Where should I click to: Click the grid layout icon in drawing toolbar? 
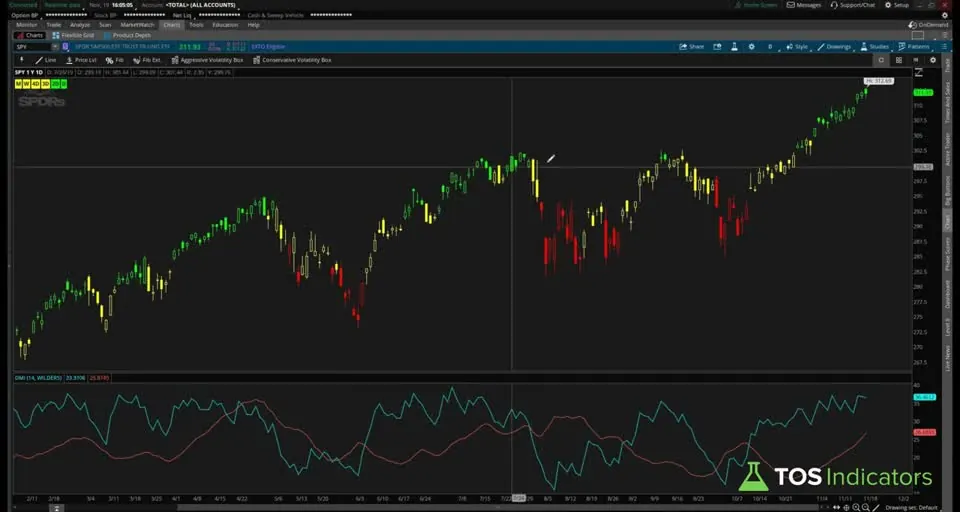(x=899, y=60)
